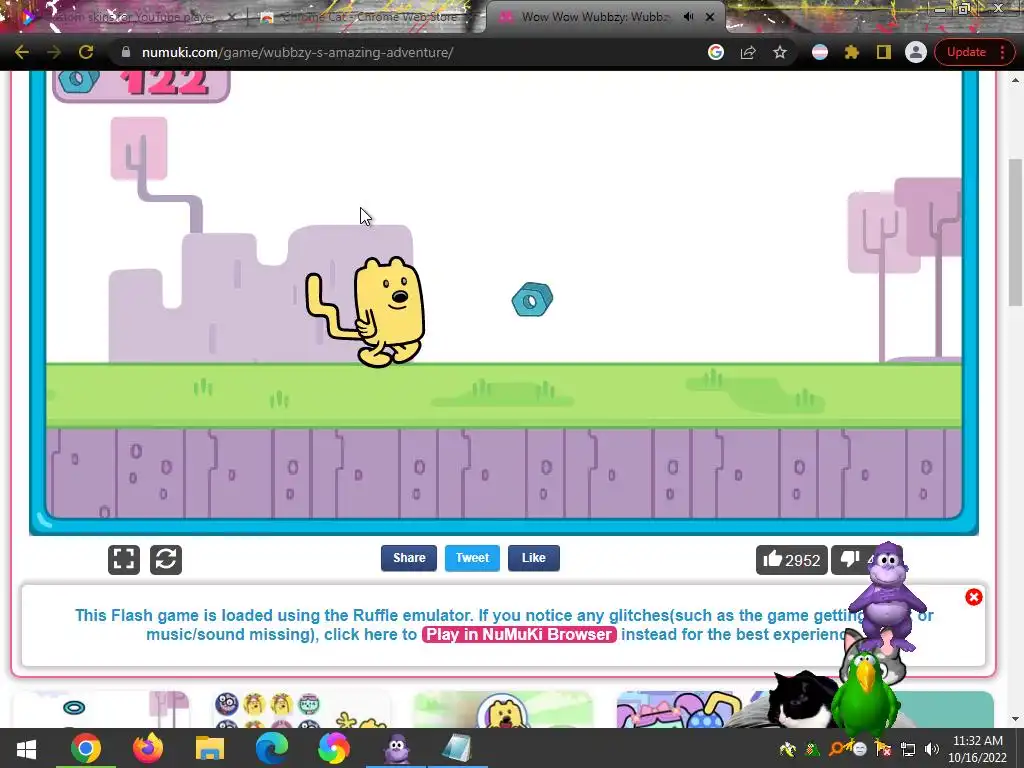Mute the Wow Wow Wubbzy tab audio
1024x768 pixels.
tap(688, 17)
